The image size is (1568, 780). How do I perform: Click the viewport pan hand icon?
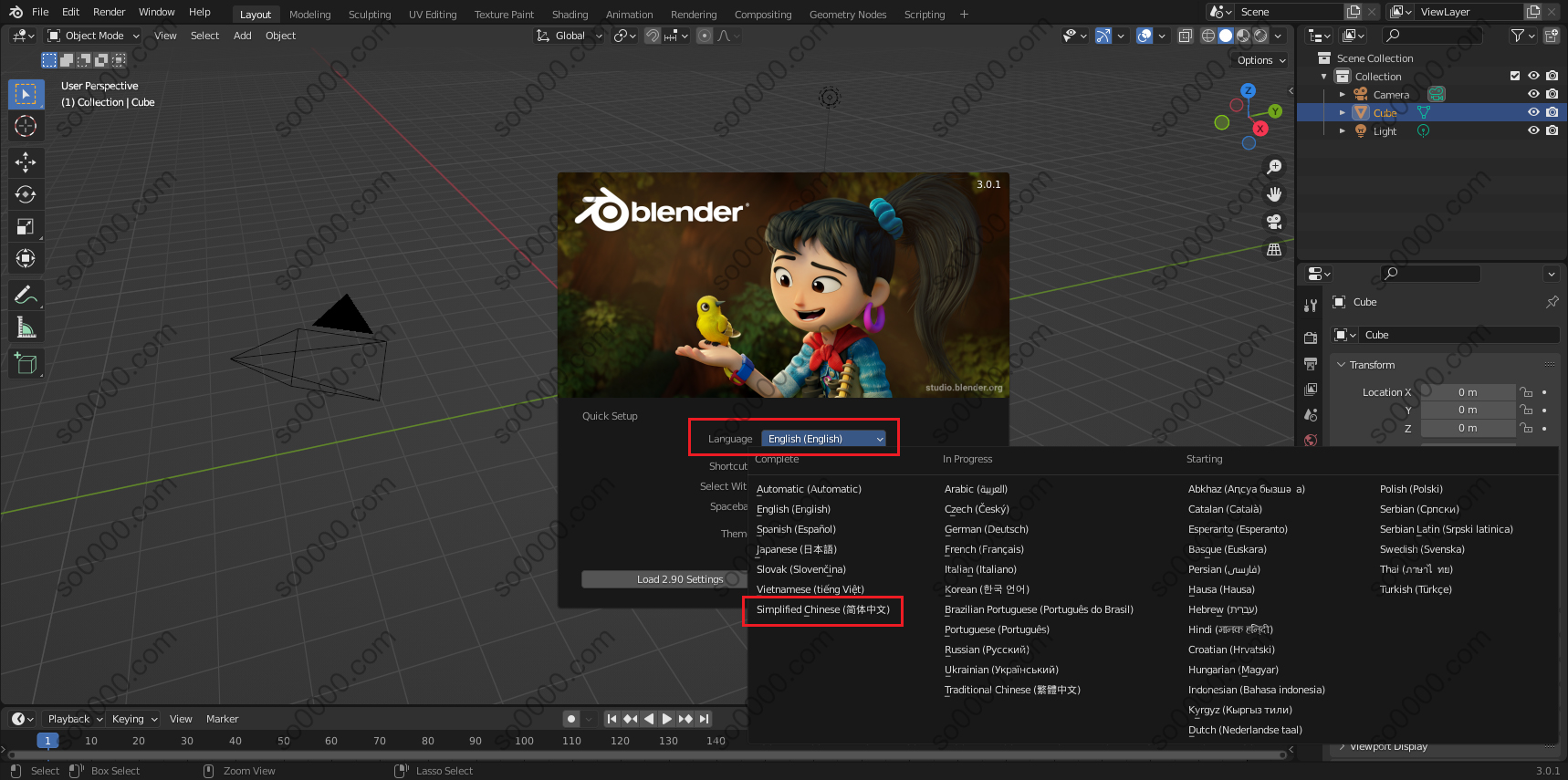(1274, 194)
